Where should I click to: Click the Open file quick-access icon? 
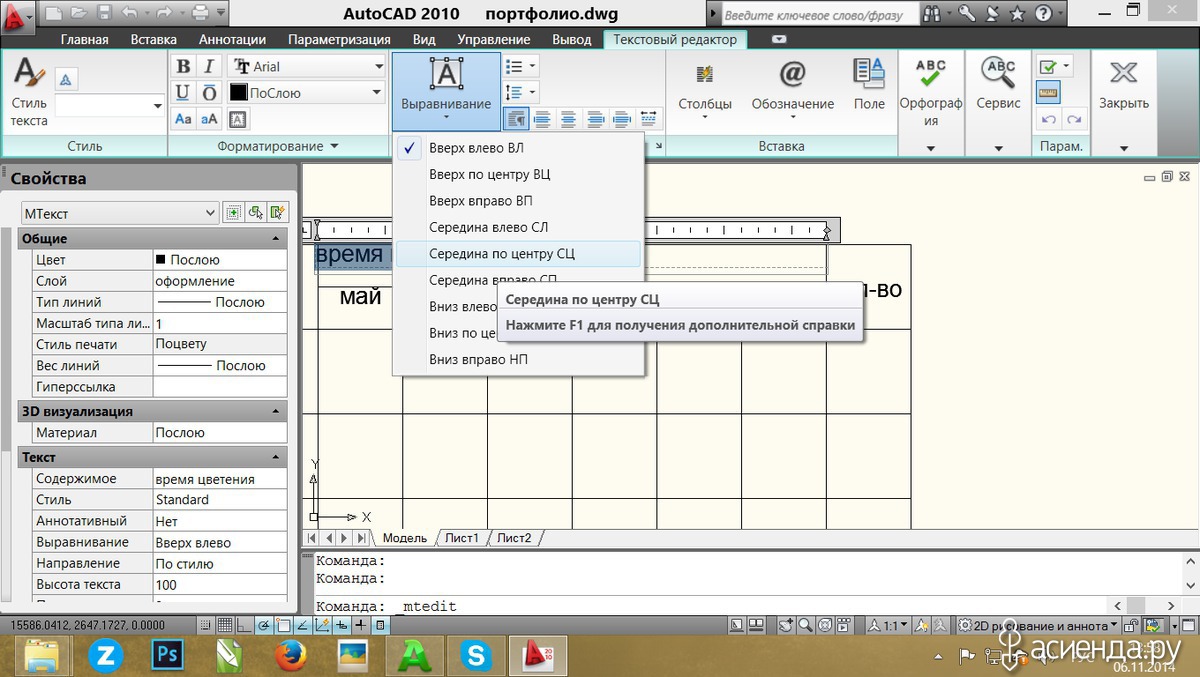(x=79, y=14)
